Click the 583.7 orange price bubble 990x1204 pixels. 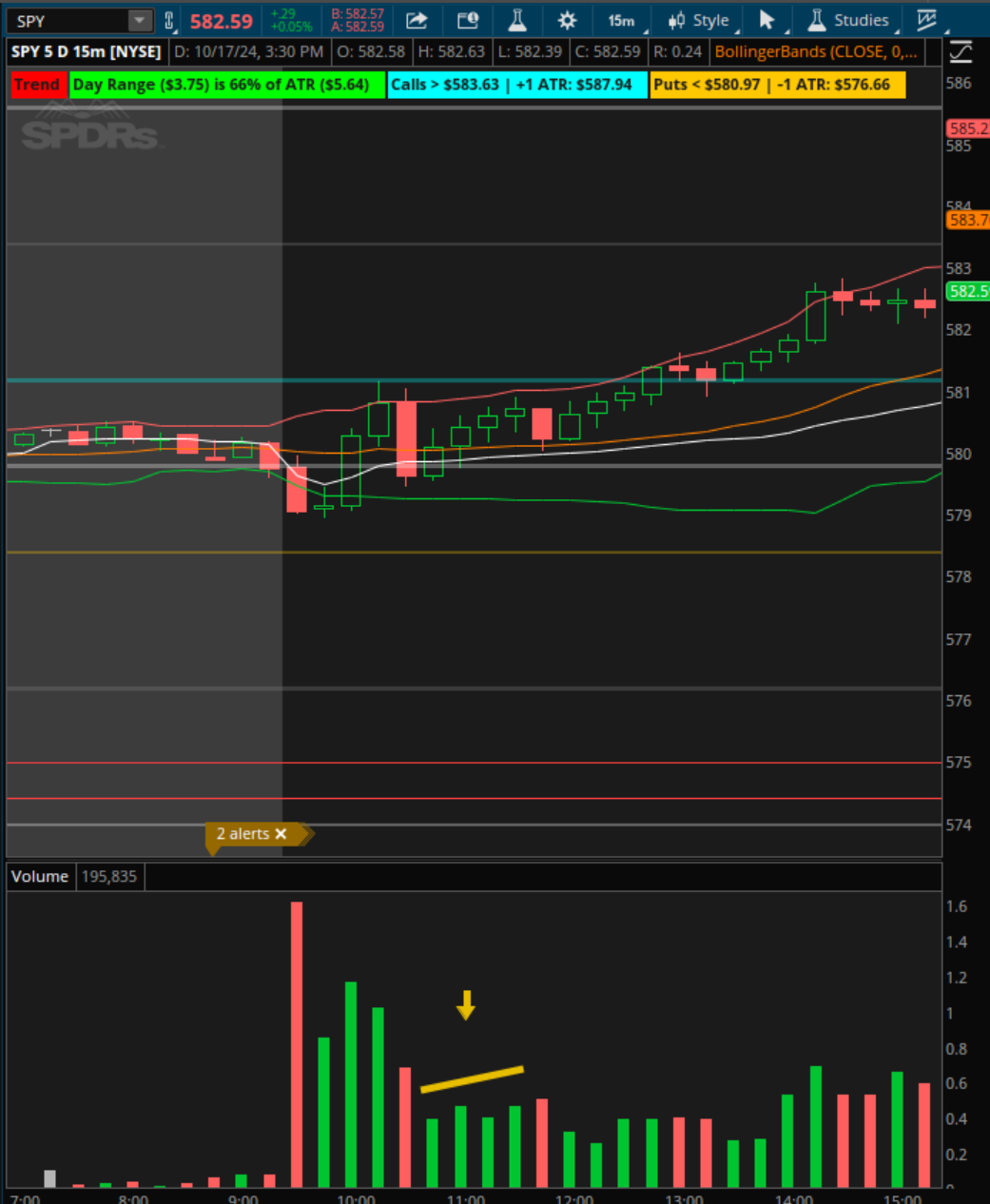pyautogui.click(x=967, y=220)
